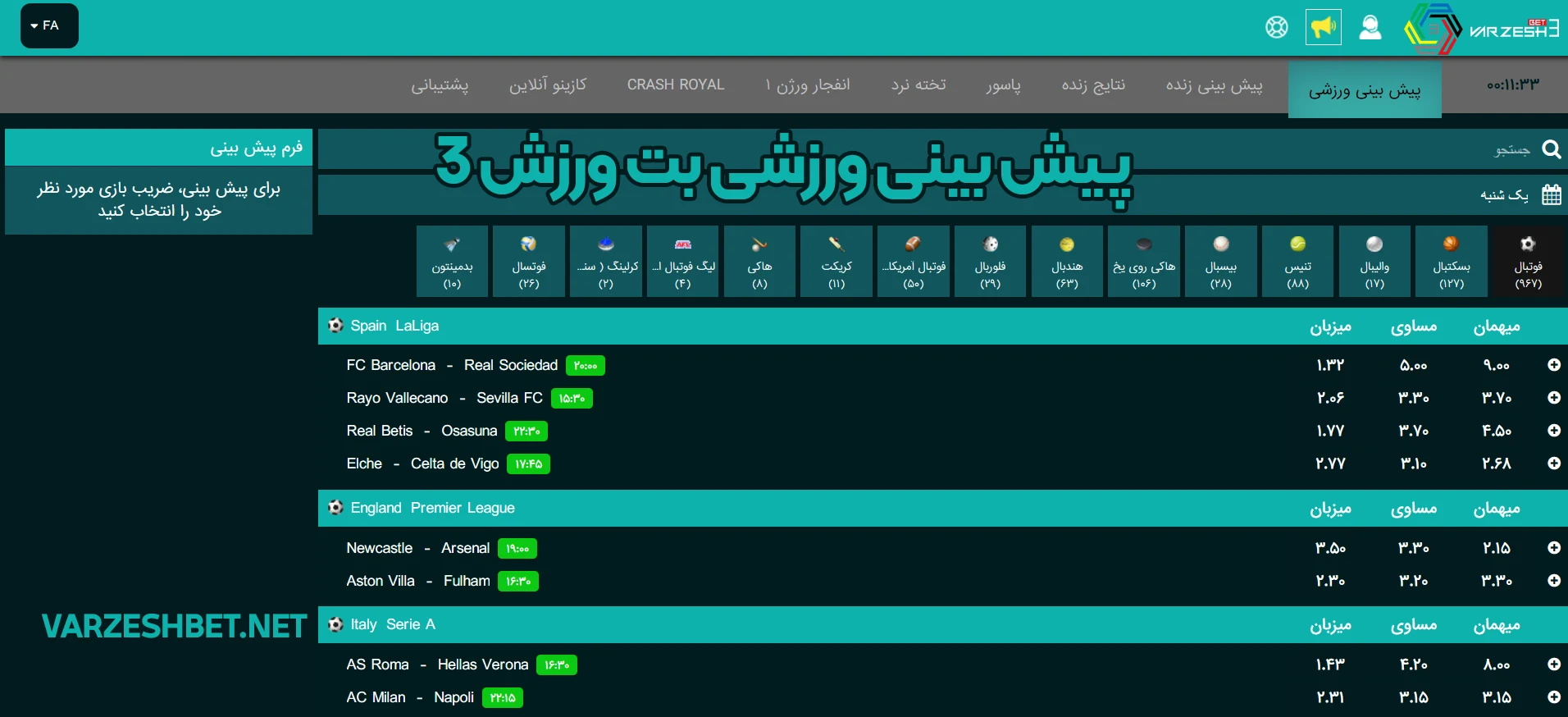The width and height of the screenshot is (1568, 717).
Task: Expand more bets for AS Roma match
Action: pyautogui.click(x=1553, y=664)
